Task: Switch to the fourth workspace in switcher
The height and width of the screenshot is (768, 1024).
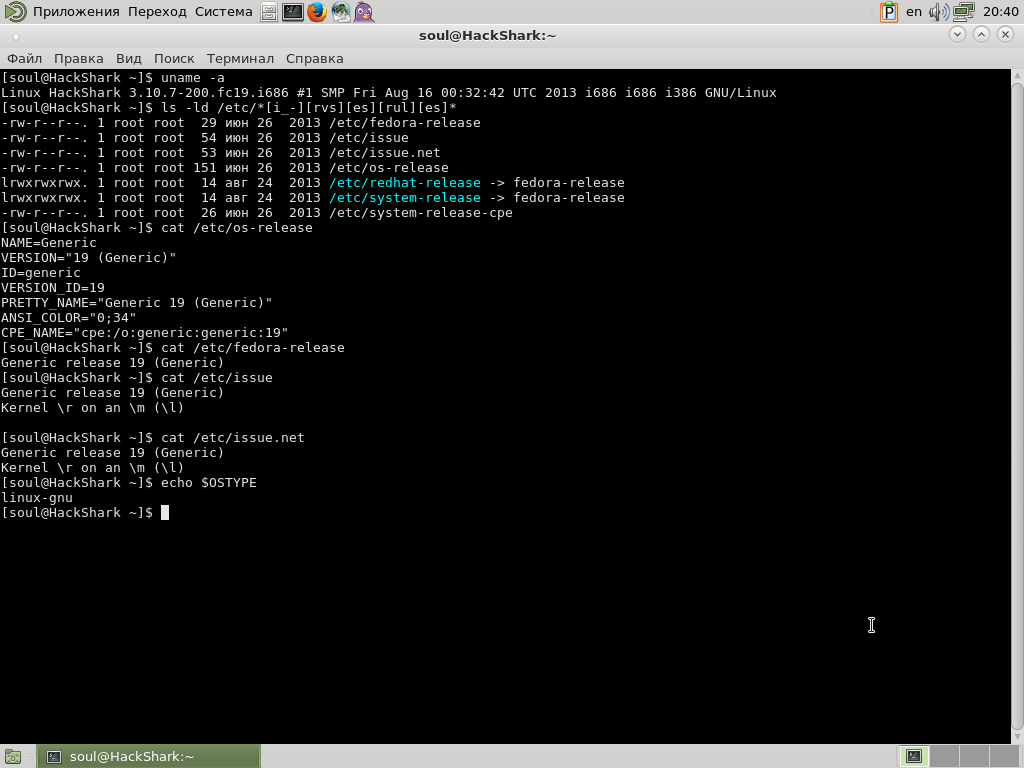Action: (1003, 757)
